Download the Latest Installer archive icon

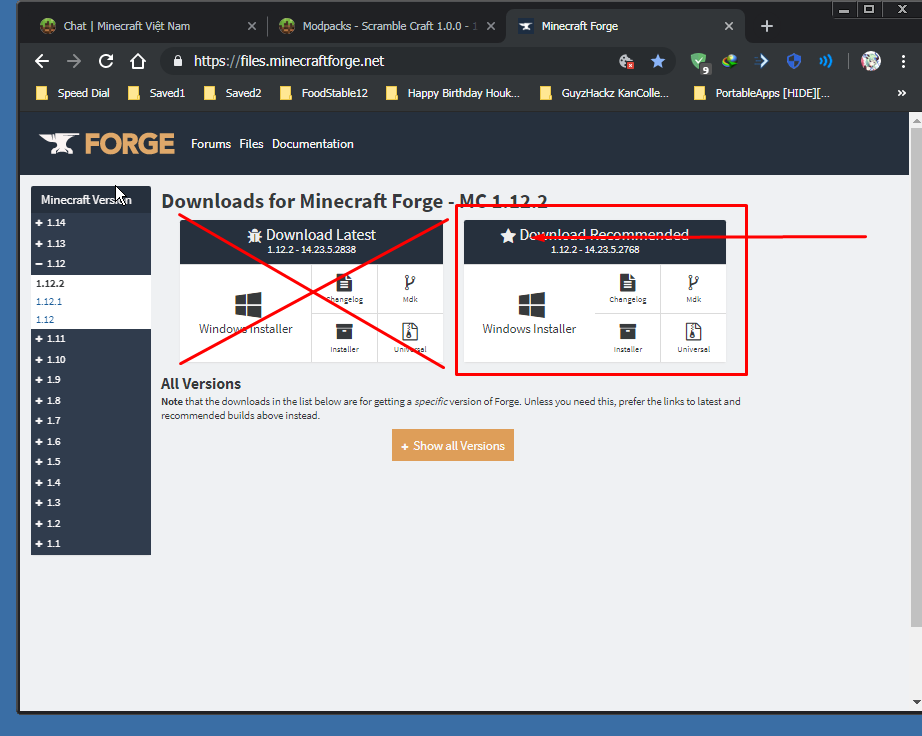coord(344,332)
